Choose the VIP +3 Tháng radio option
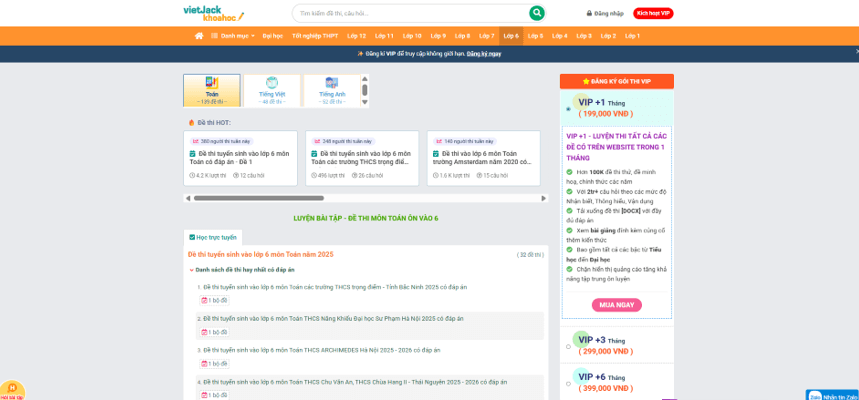The image size is (859, 400). click(568, 347)
